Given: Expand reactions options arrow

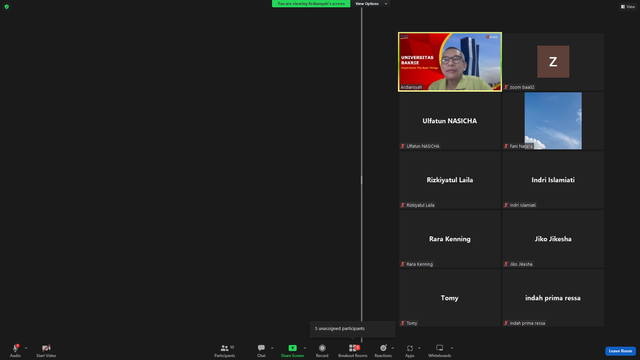Looking at the screenshot, I should coord(393,348).
